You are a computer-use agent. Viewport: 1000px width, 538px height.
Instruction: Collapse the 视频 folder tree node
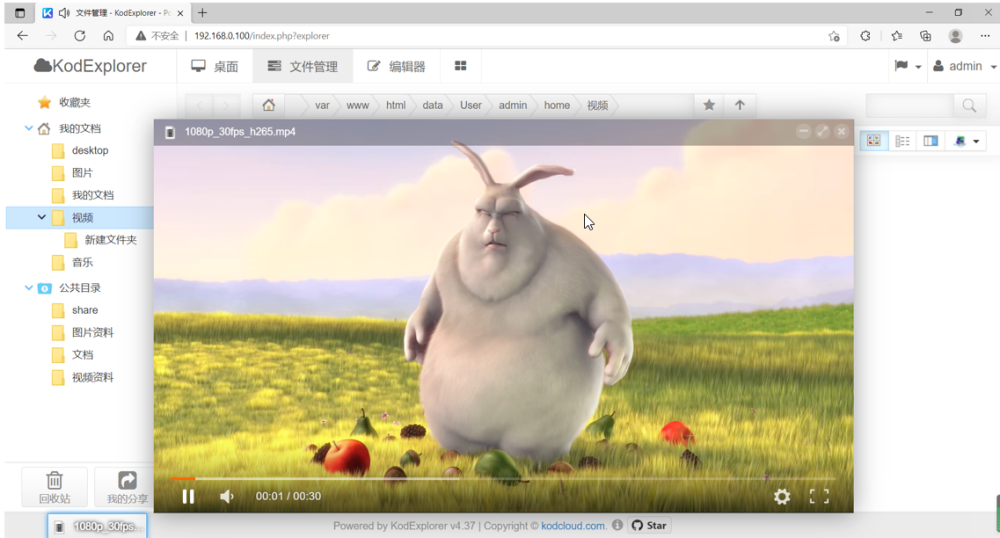pos(42,217)
